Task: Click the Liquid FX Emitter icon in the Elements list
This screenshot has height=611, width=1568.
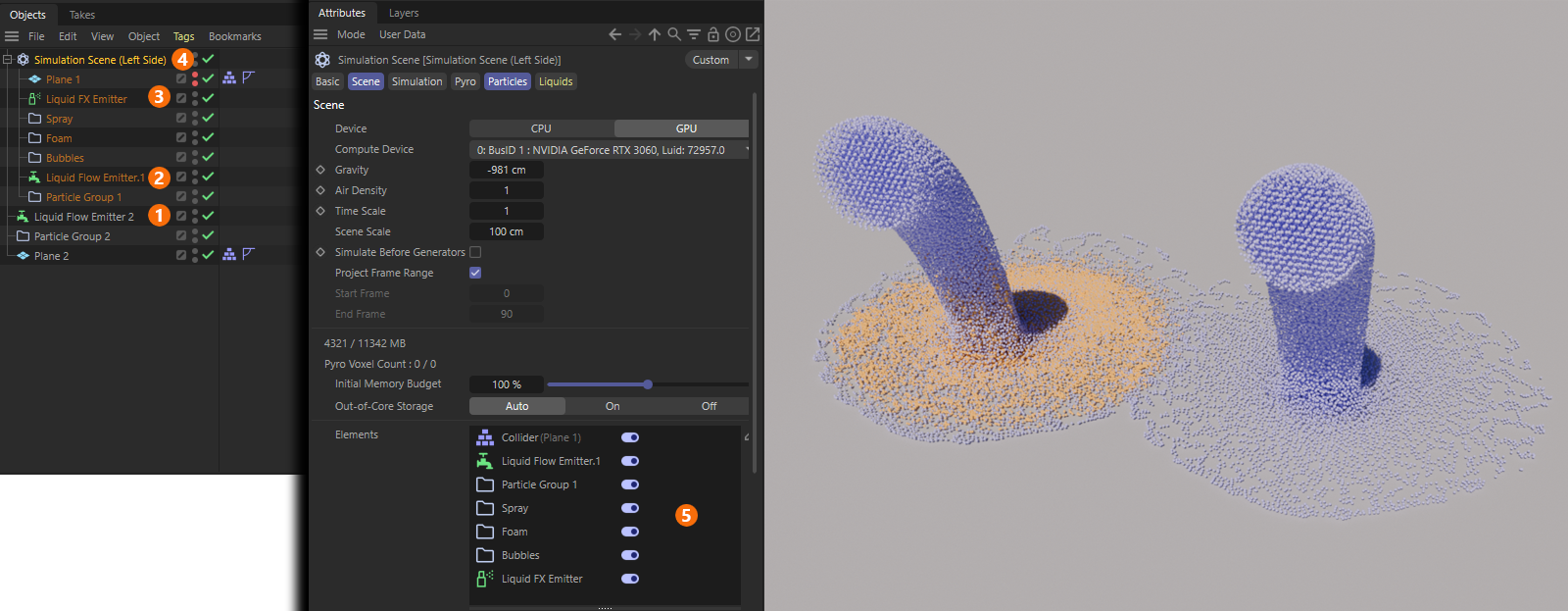Action: point(485,579)
